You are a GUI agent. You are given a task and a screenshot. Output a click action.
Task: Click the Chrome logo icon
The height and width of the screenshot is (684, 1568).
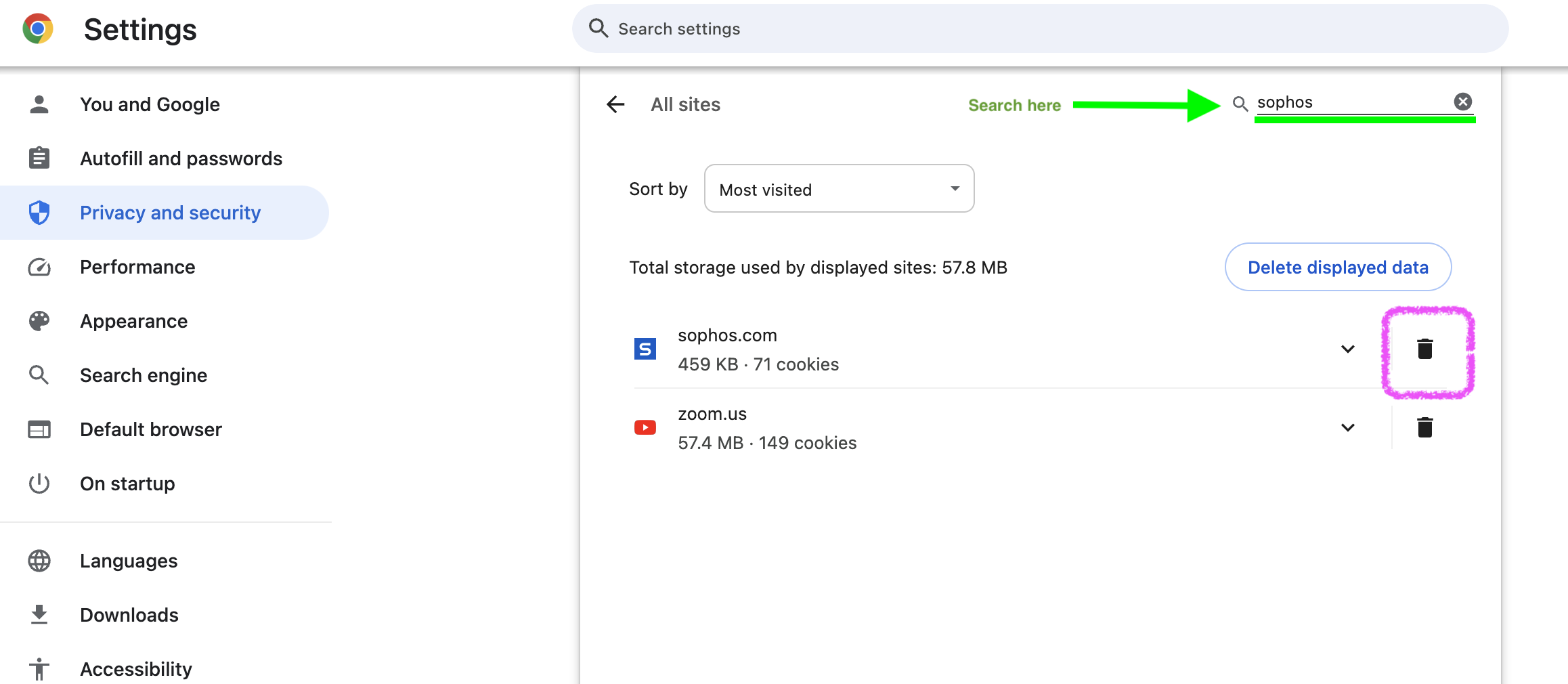(x=38, y=29)
